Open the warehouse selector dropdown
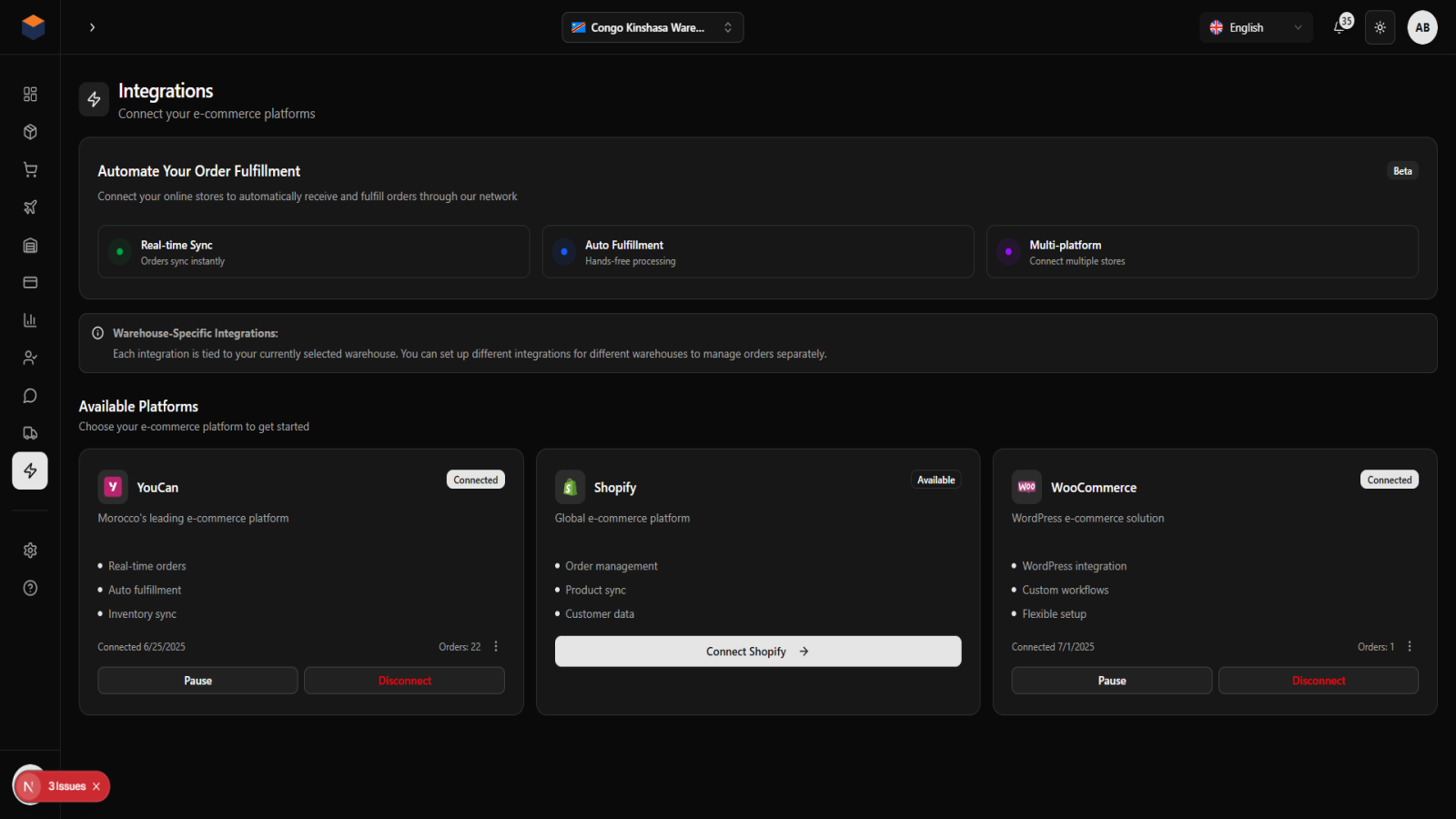This screenshot has height=819, width=1456. point(652,27)
